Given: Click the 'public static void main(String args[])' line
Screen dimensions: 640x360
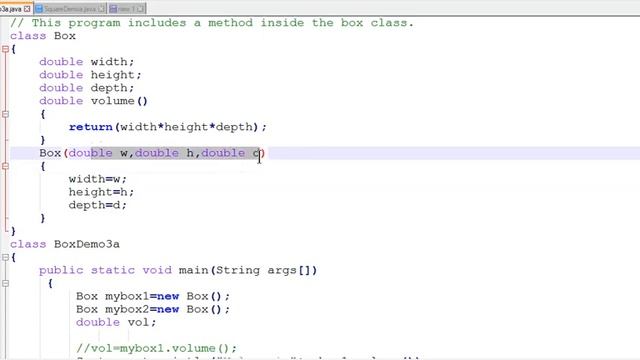Looking at the screenshot, I should tap(178, 270).
